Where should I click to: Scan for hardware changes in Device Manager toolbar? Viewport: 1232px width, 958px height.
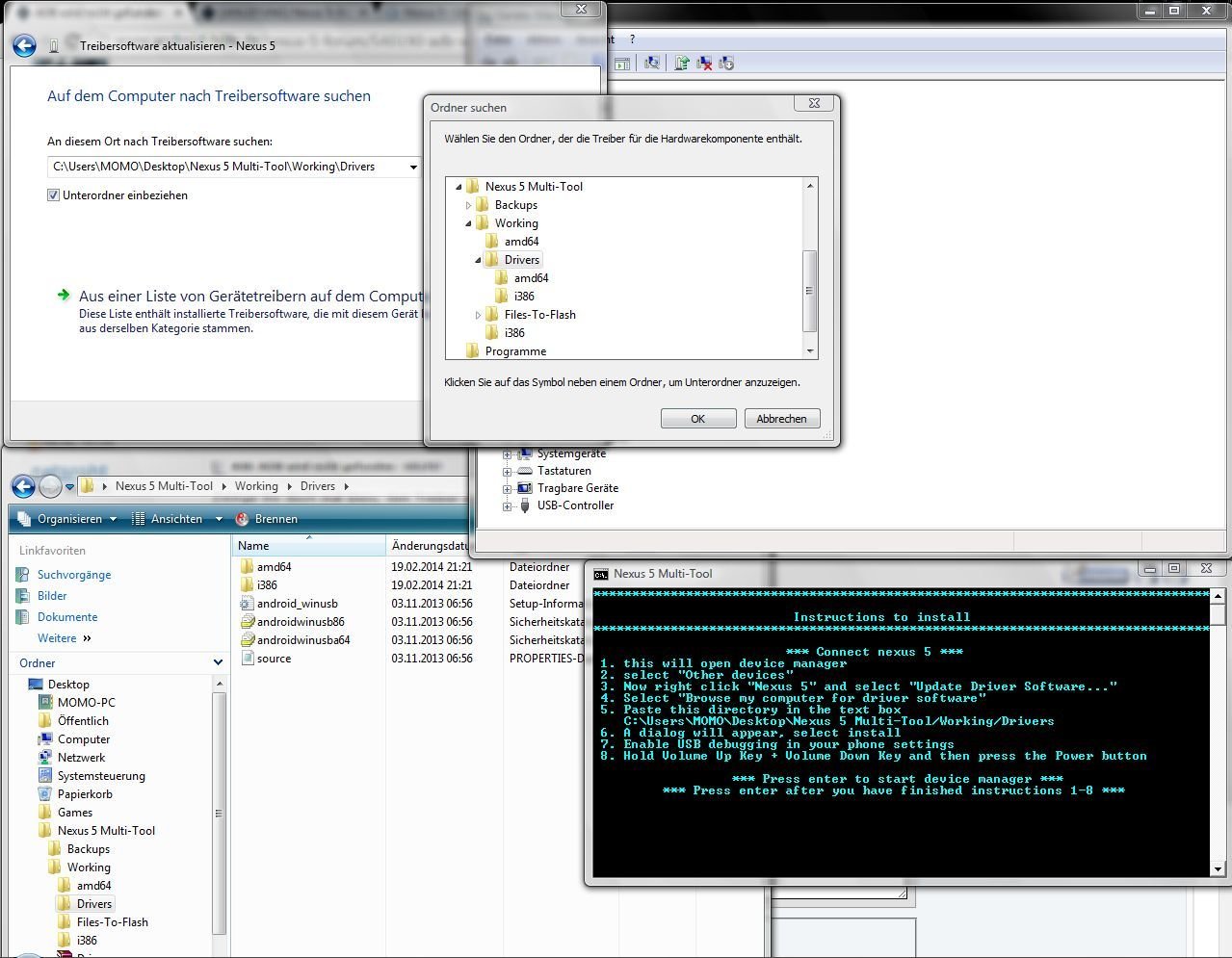[652, 64]
